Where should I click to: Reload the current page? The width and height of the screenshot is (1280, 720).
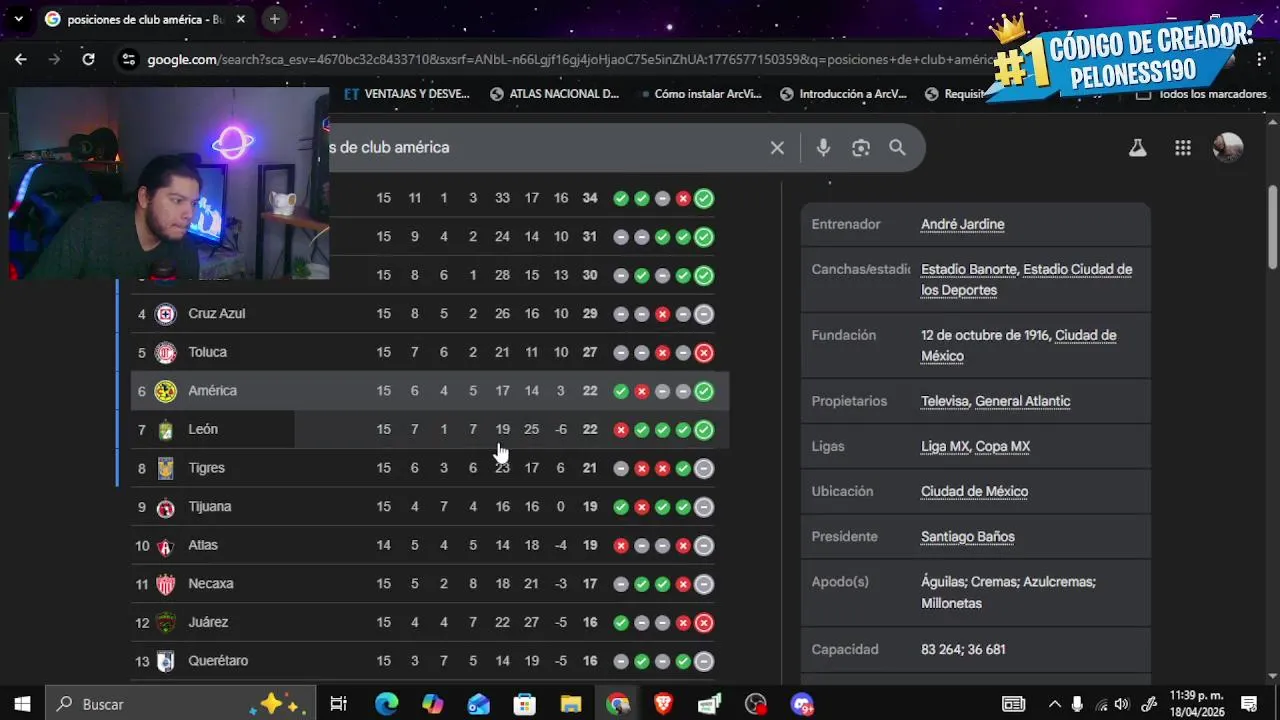88,59
